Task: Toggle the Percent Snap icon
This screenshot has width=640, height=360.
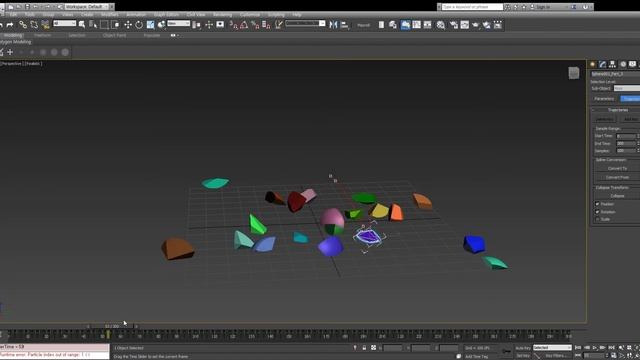Action: click(255, 25)
